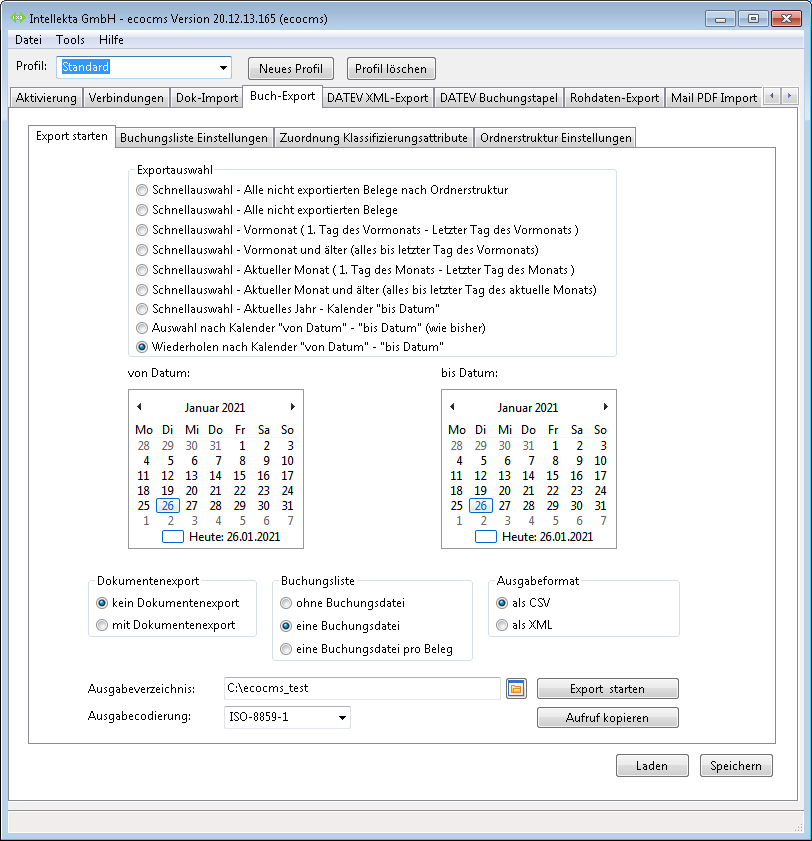The height and width of the screenshot is (841, 812).
Task: Go to previous month in von Datum calendar
Action: [139, 407]
